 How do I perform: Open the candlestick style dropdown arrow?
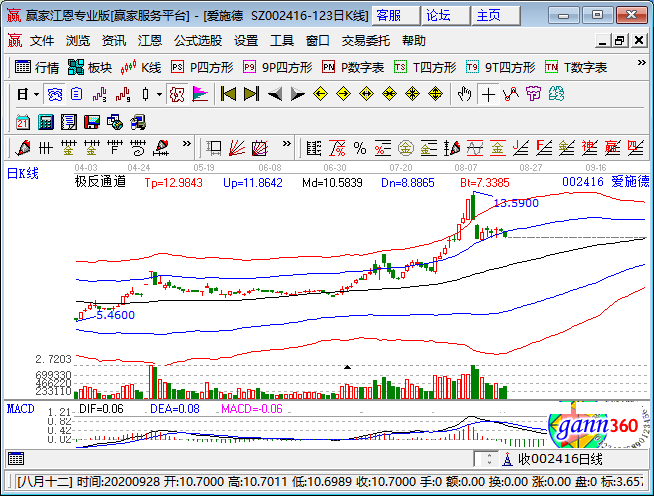[x=159, y=94]
